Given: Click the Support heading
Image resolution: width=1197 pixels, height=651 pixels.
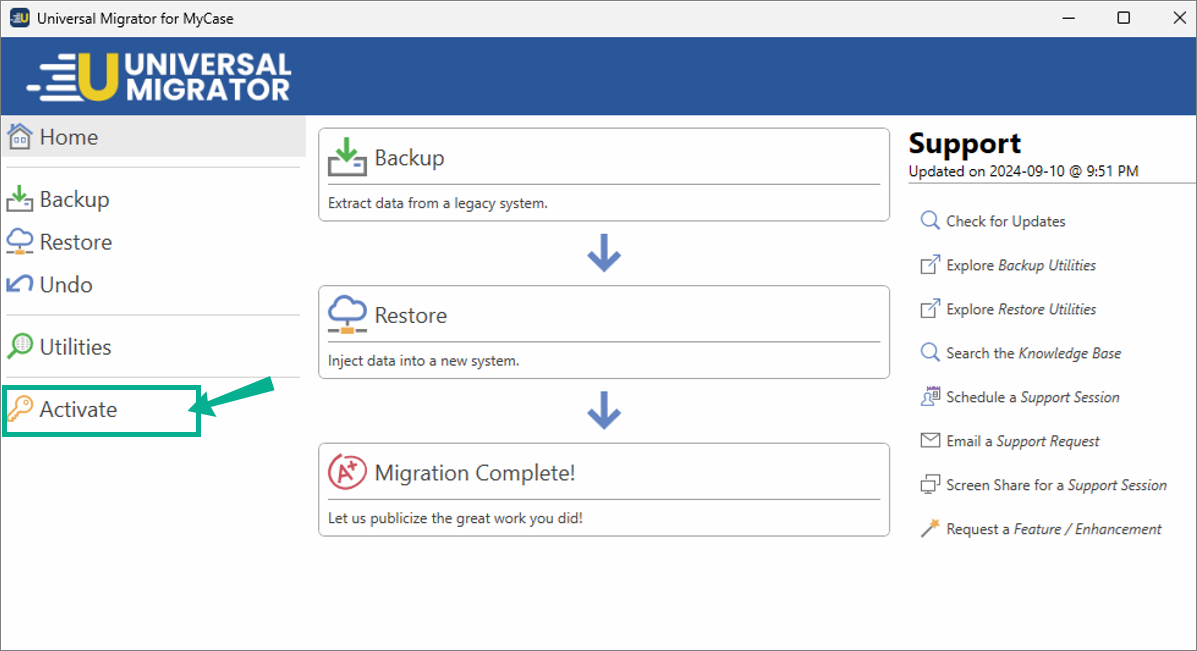Looking at the screenshot, I should pyautogui.click(x=964, y=143).
